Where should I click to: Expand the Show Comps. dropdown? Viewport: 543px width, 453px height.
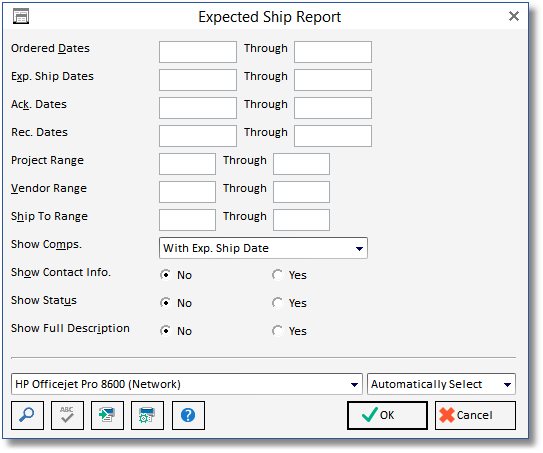pyautogui.click(x=263, y=248)
